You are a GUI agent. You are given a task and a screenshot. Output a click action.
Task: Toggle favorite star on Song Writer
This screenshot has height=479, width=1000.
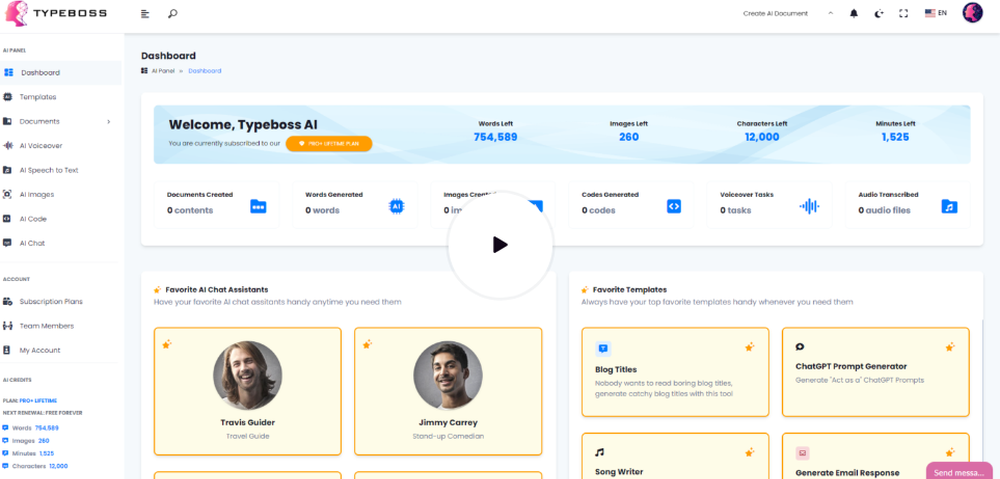[x=750, y=452]
